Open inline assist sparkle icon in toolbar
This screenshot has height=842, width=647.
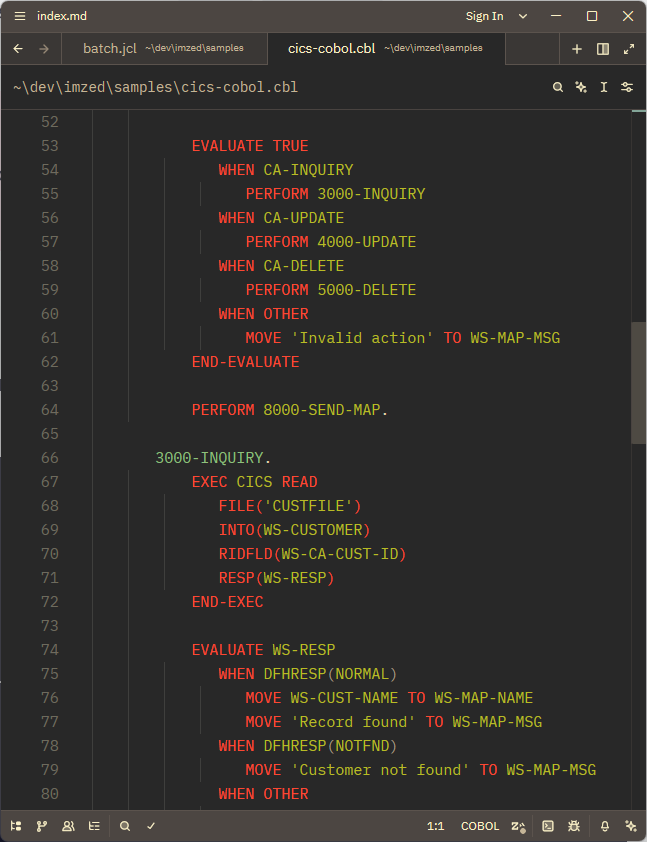[581, 87]
